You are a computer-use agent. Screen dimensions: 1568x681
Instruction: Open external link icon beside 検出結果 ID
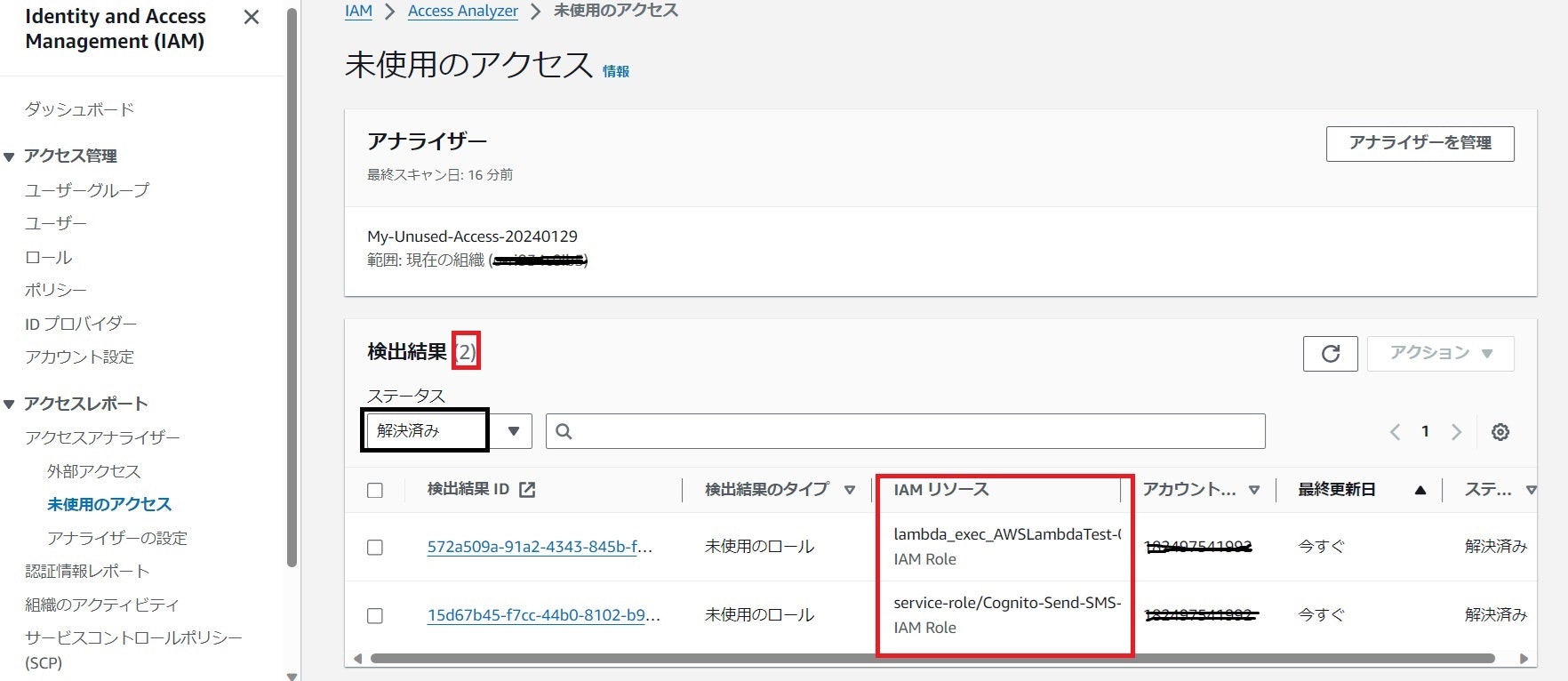point(527,490)
